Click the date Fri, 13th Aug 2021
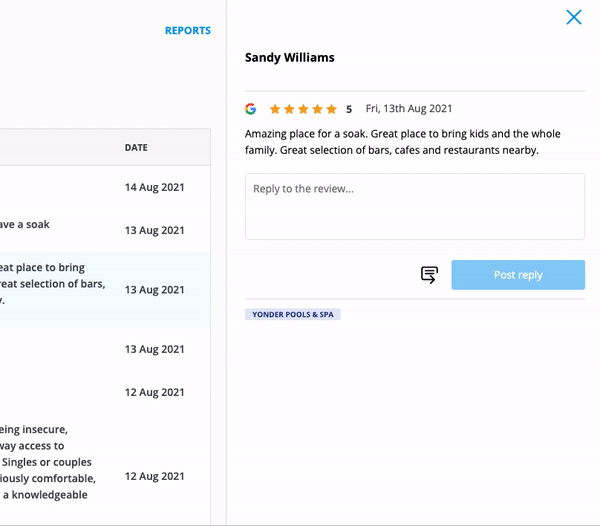 point(409,109)
